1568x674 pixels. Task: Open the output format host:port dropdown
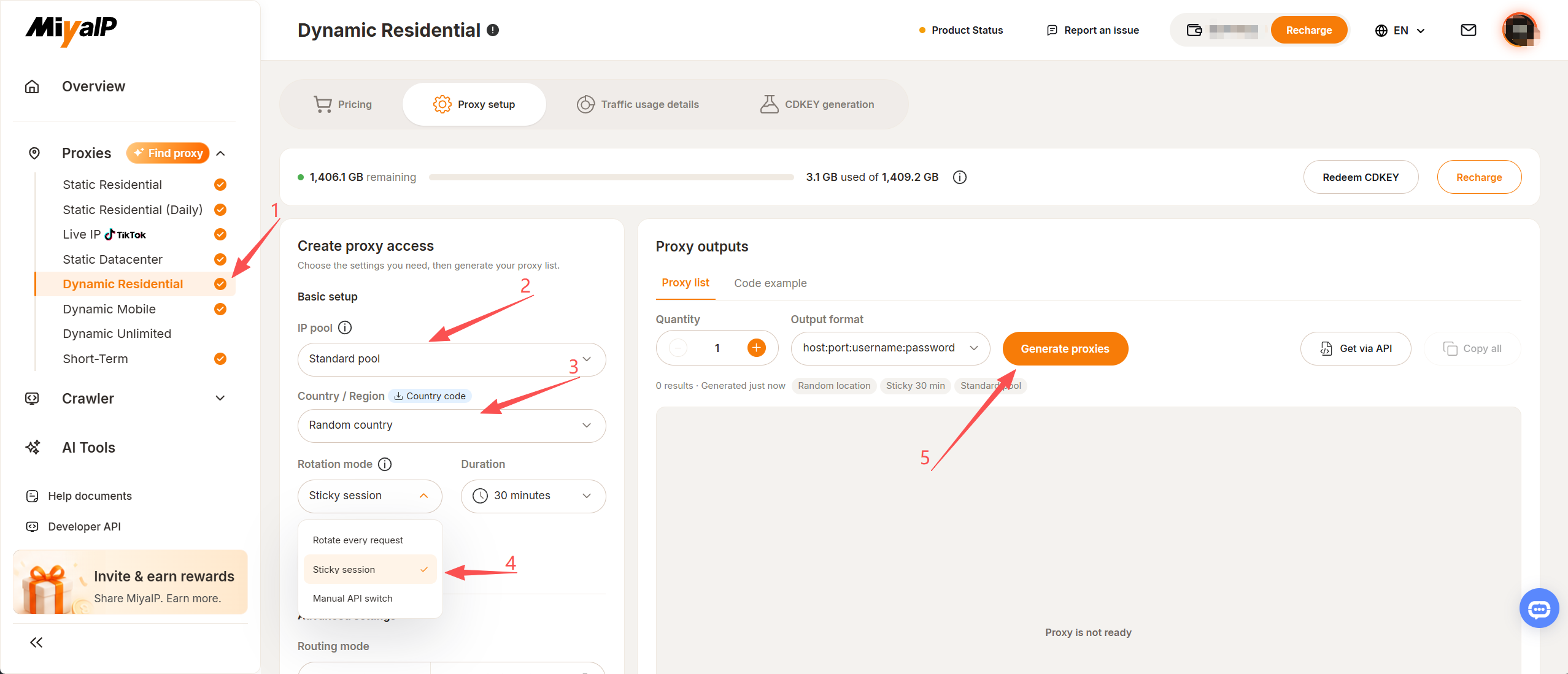click(x=890, y=348)
